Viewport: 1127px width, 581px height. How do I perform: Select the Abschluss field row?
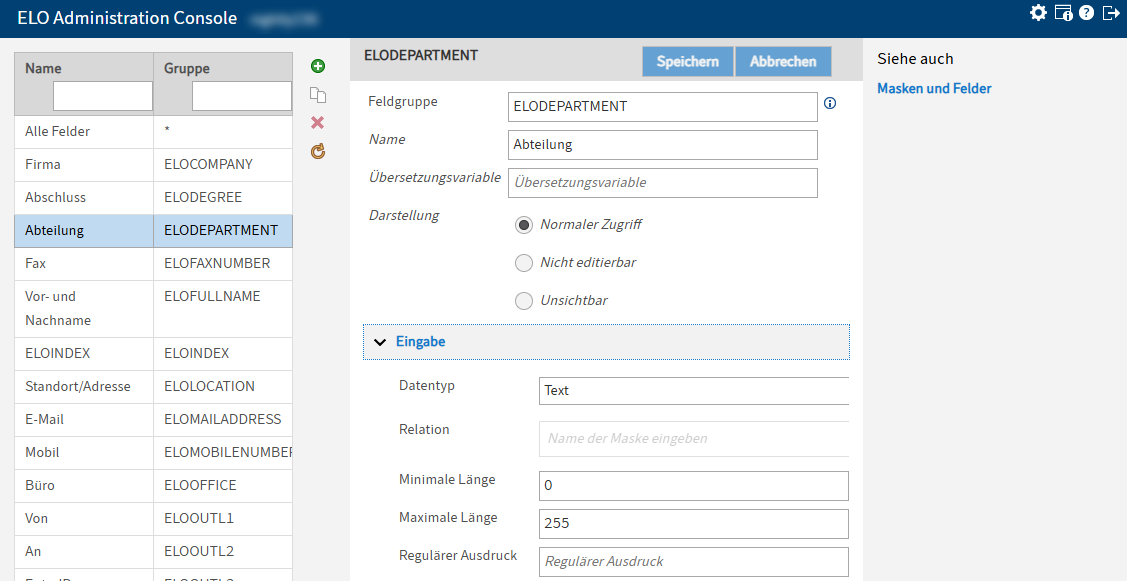(x=153, y=198)
